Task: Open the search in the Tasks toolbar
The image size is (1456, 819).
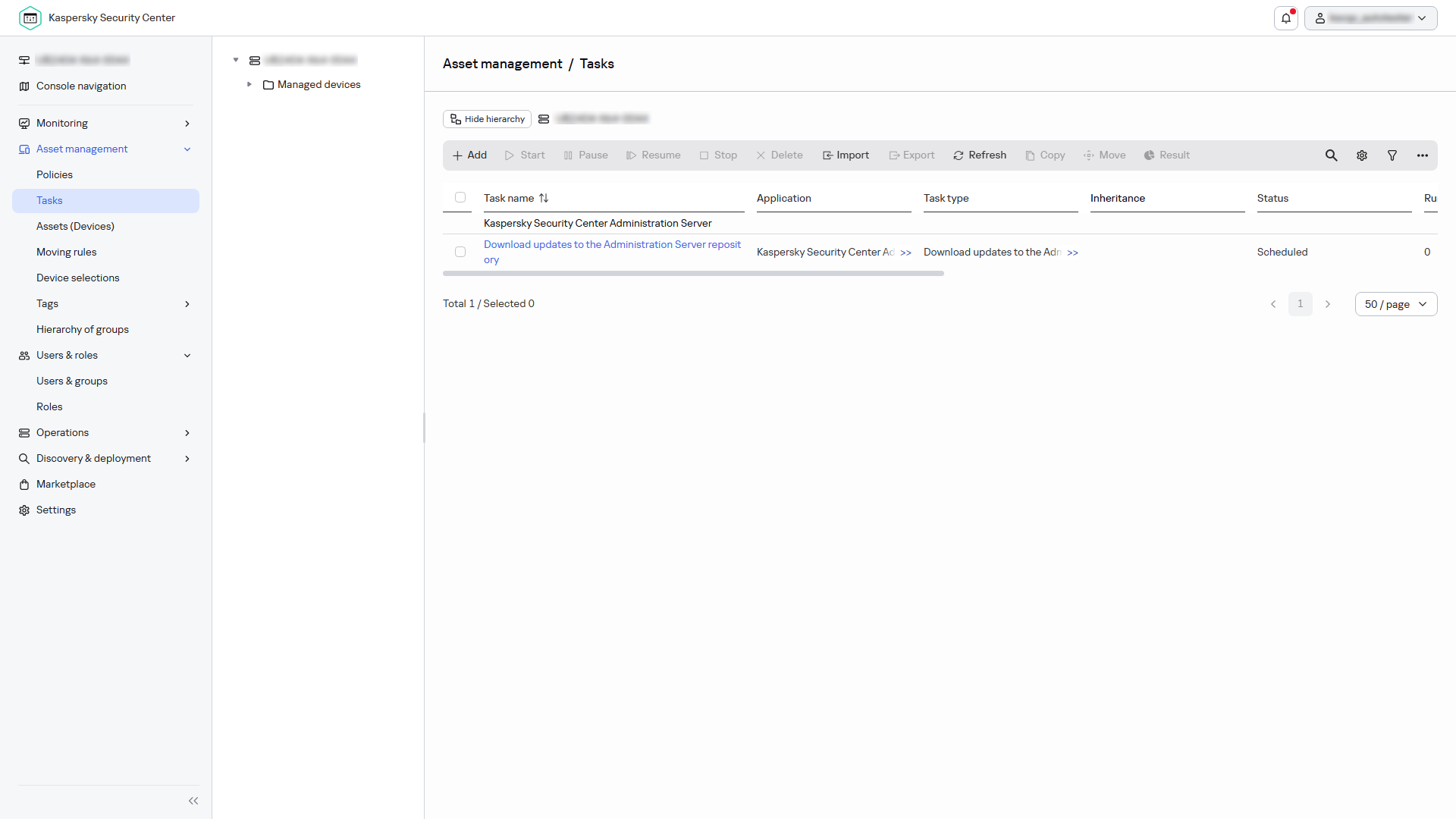Action: coord(1332,155)
